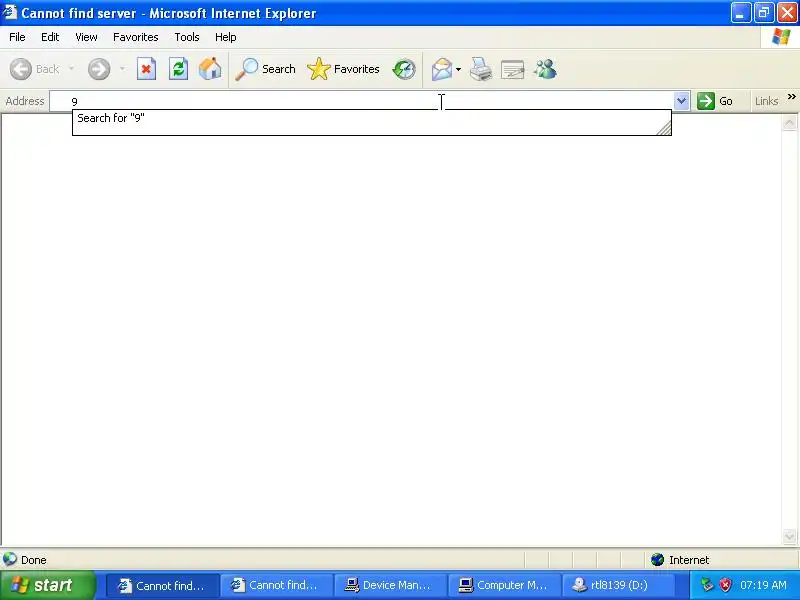
Task: Restore down the Internet Explorer window
Action: pyautogui.click(x=764, y=13)
